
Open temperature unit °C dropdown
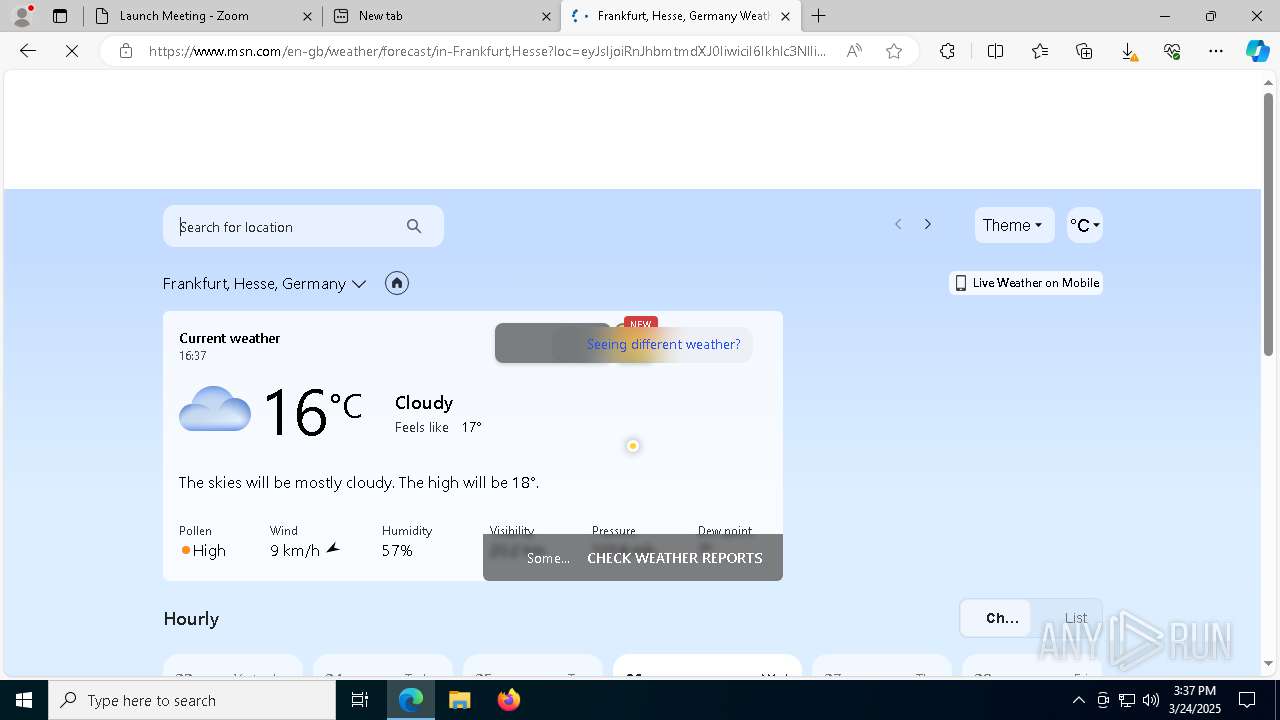tap(1085, 225)
